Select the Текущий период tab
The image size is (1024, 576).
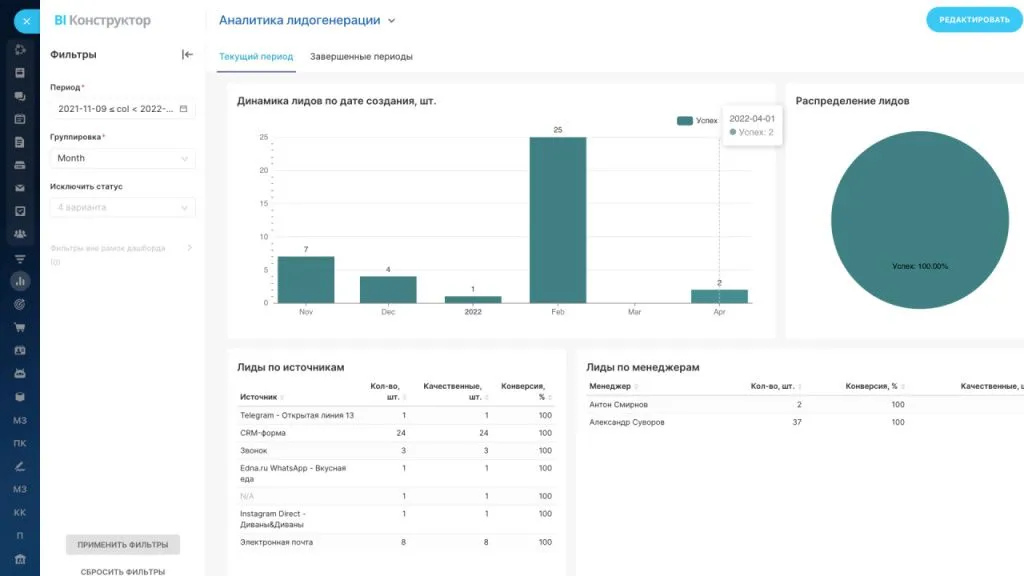pos(256,57)
